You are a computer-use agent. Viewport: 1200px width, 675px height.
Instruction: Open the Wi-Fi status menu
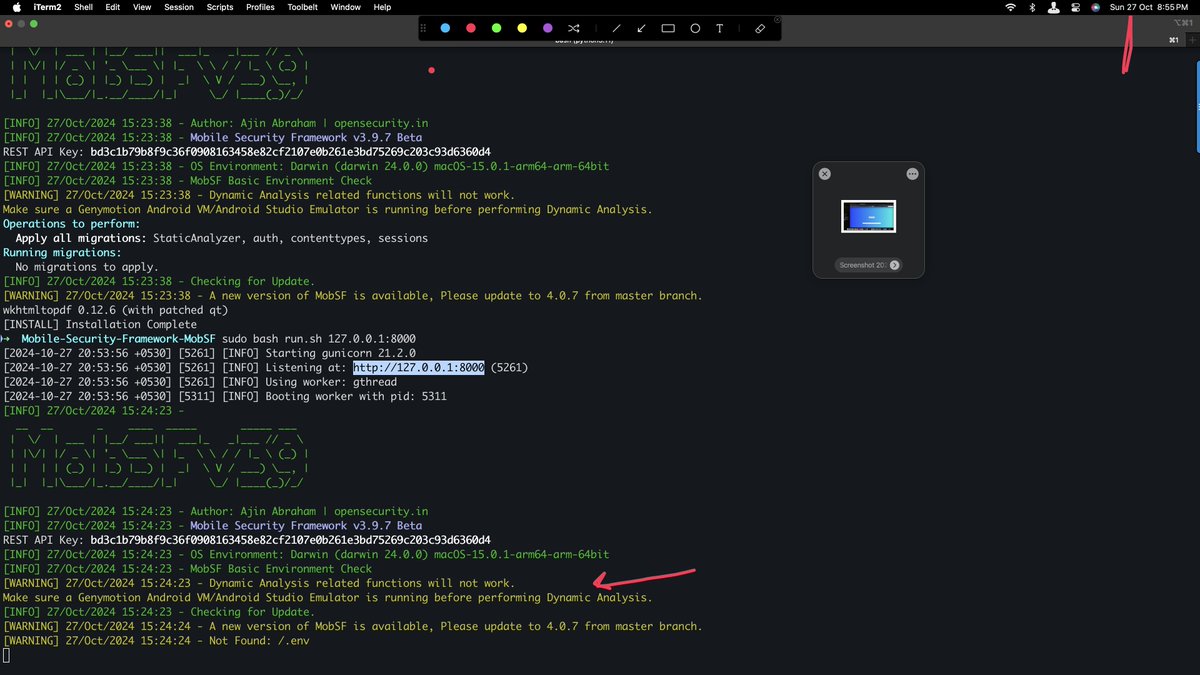[1010, 7]
